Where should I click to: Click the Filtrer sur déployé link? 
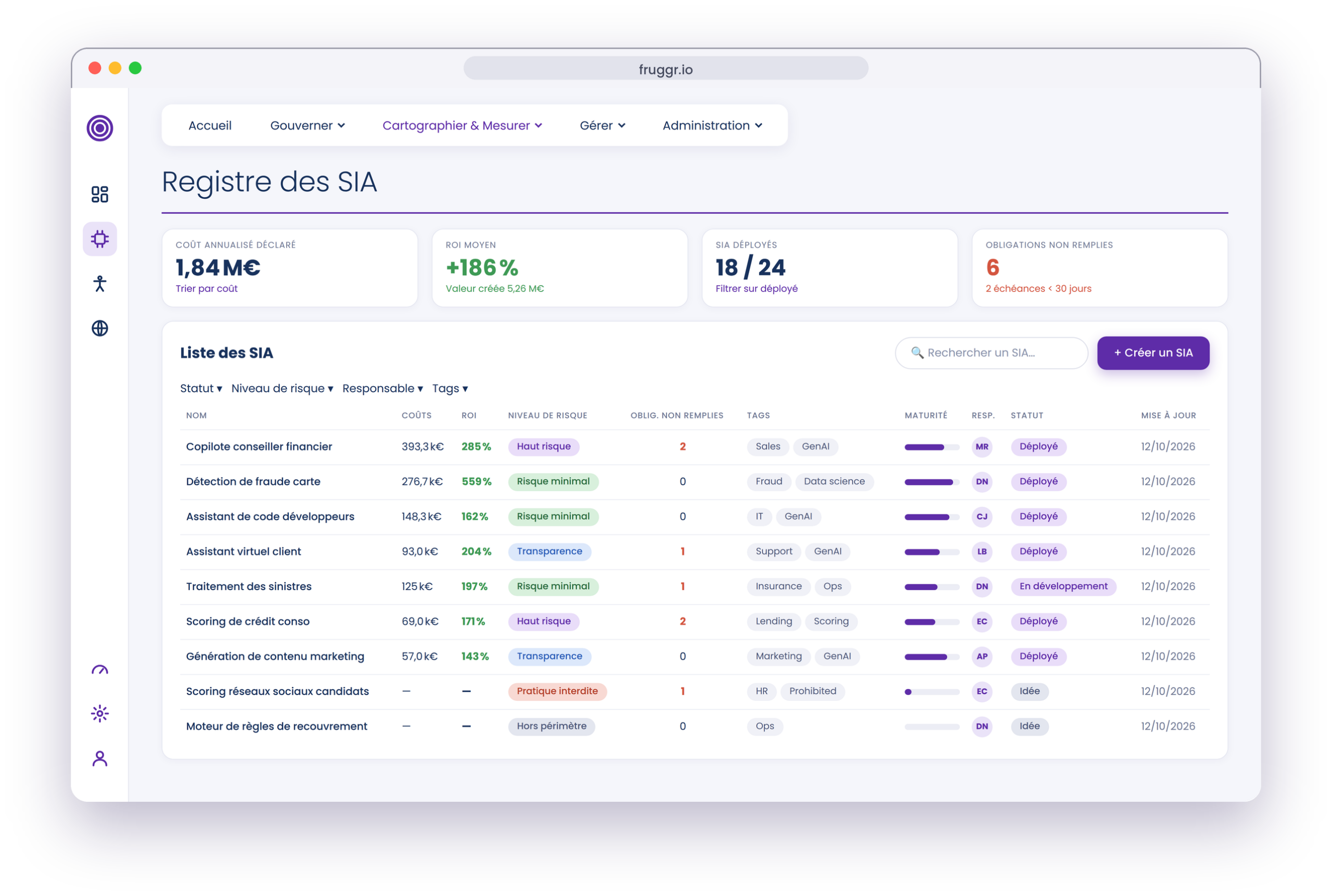pyautogui.click(x=757, y=289)
